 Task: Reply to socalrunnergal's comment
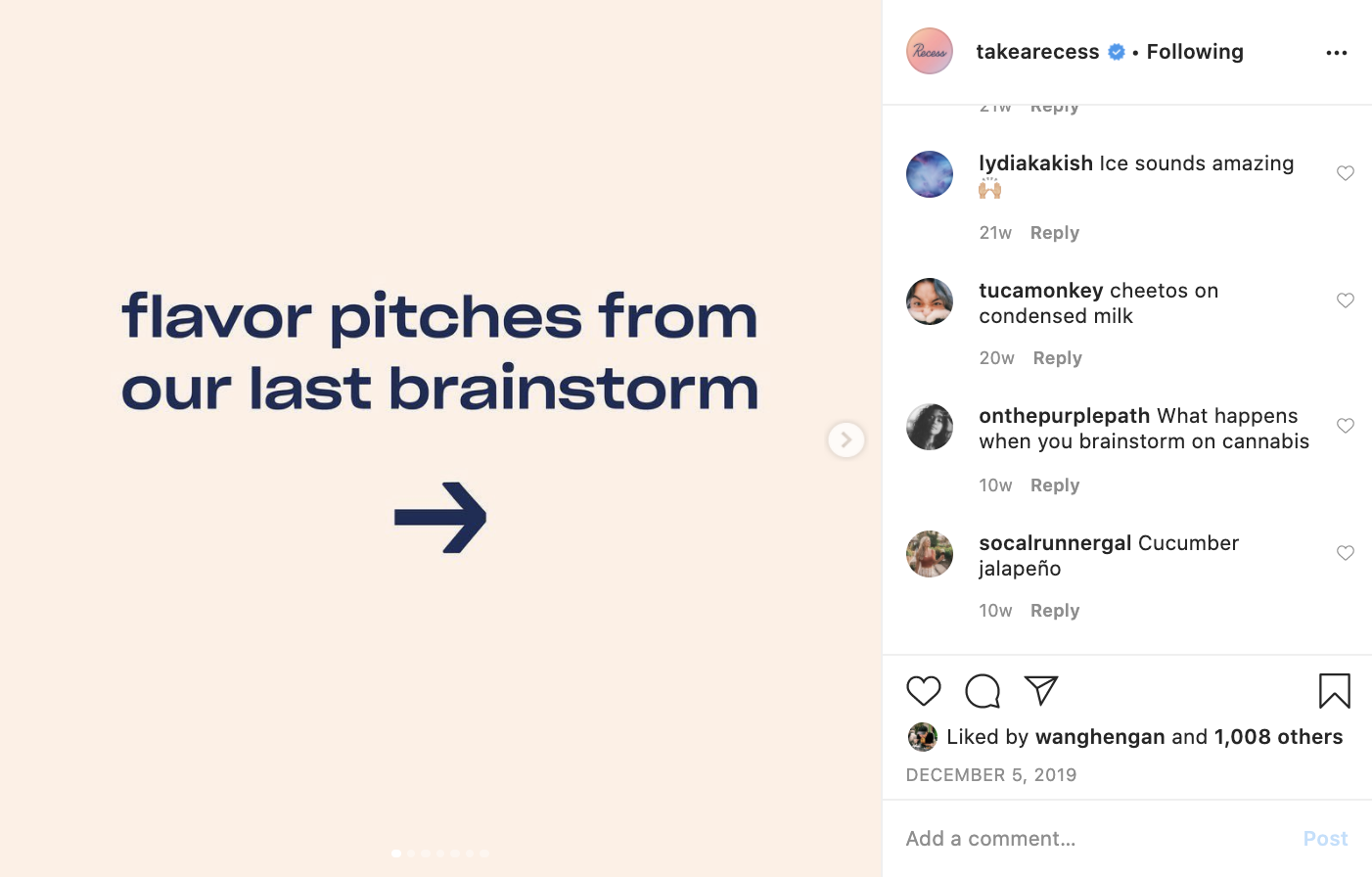tap(1055, 611)
